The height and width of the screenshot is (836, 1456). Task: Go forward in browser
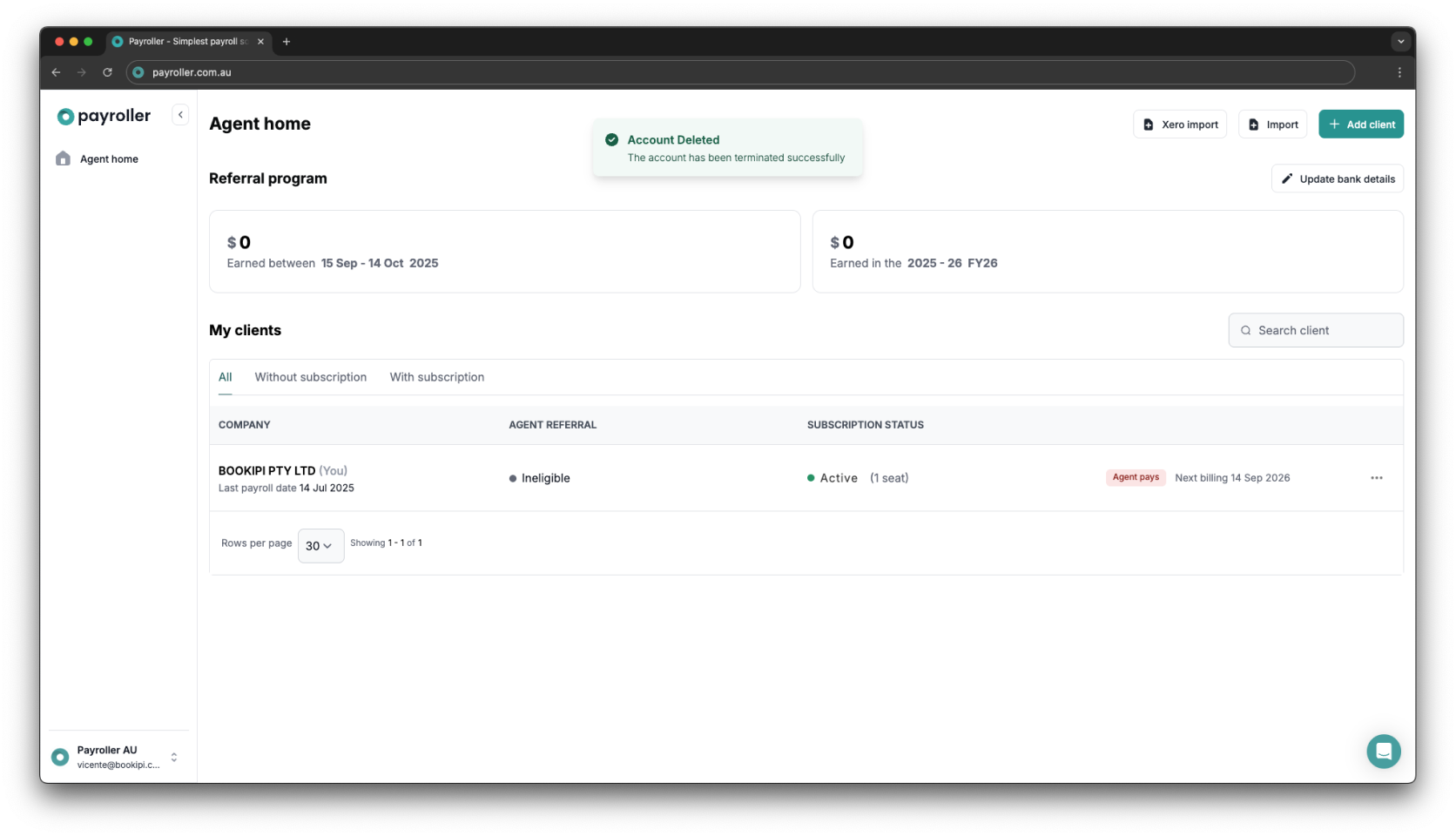click(82, 72)
